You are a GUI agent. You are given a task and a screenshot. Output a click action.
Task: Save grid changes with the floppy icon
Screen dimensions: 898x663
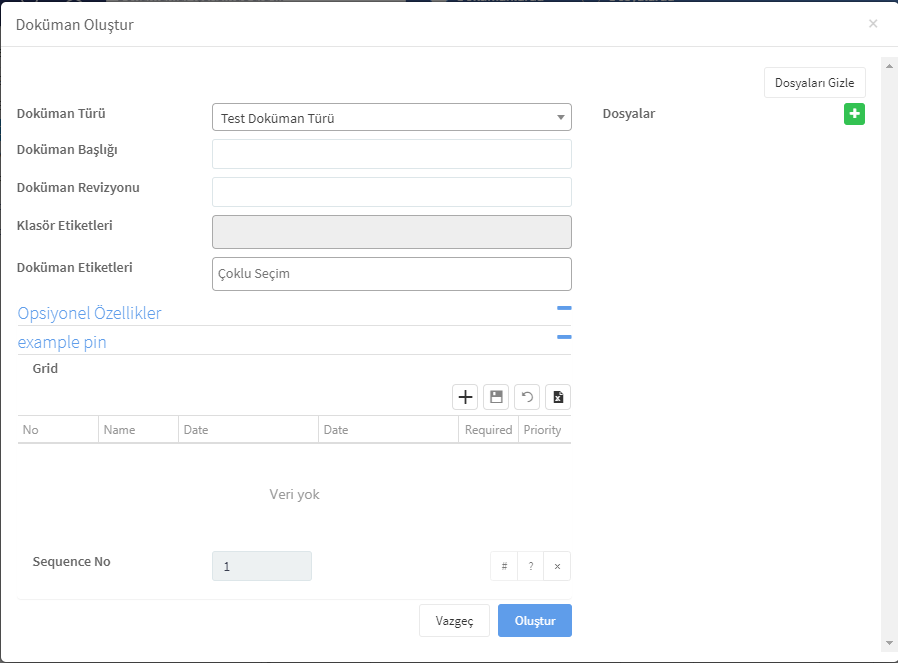tap(496, 397)
